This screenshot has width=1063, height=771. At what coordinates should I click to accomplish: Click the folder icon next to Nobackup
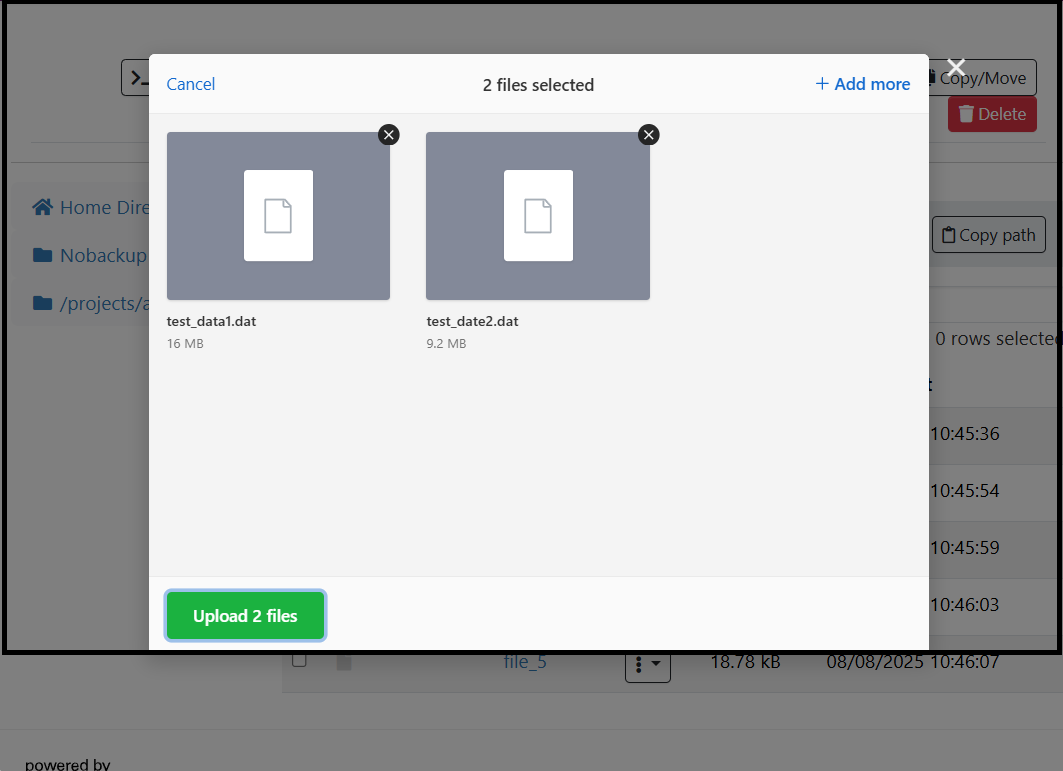[x=41, y=255]
